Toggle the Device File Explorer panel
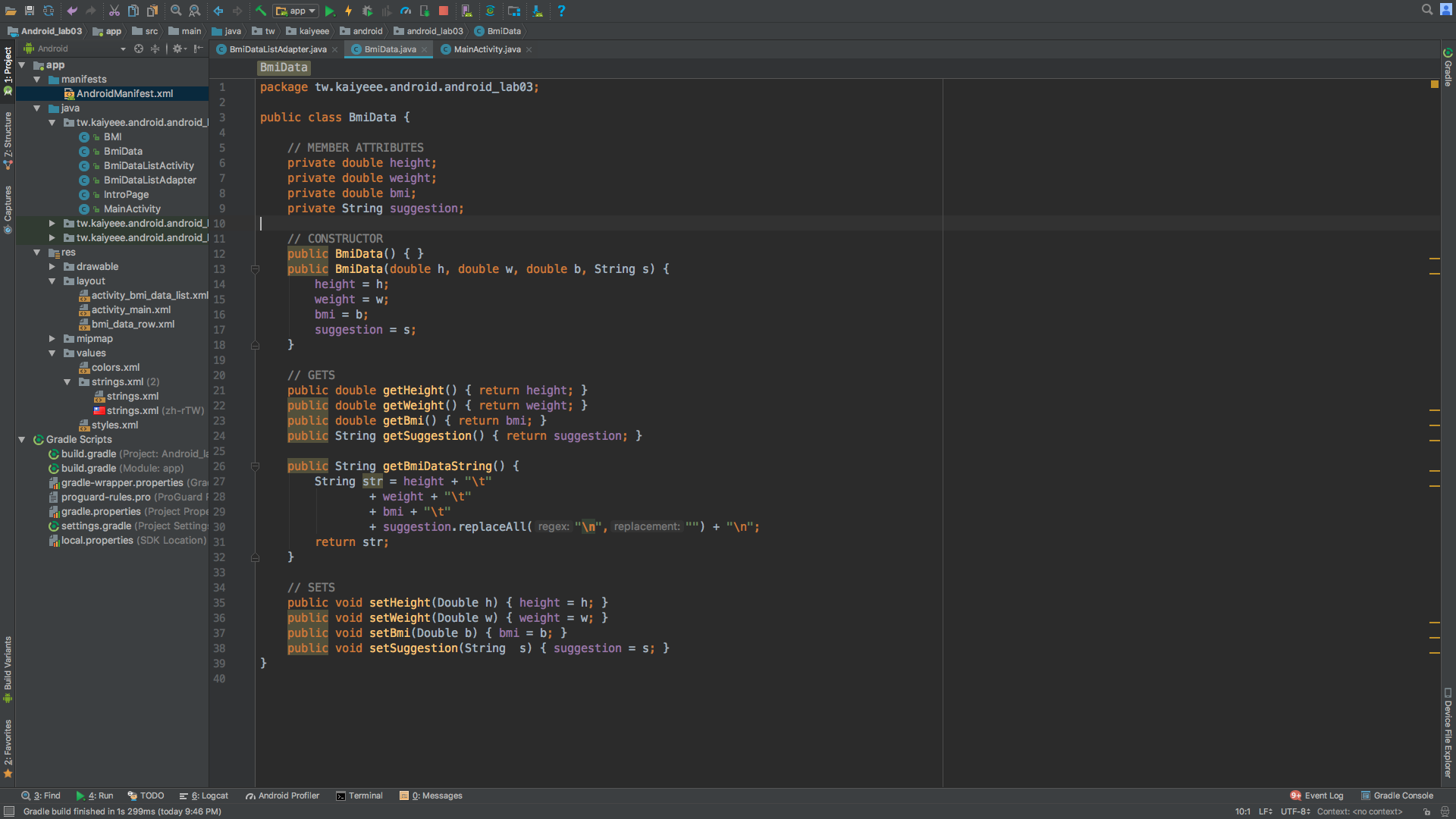This screenshot has width=1456, height=819. click(x=1448, y=733)
